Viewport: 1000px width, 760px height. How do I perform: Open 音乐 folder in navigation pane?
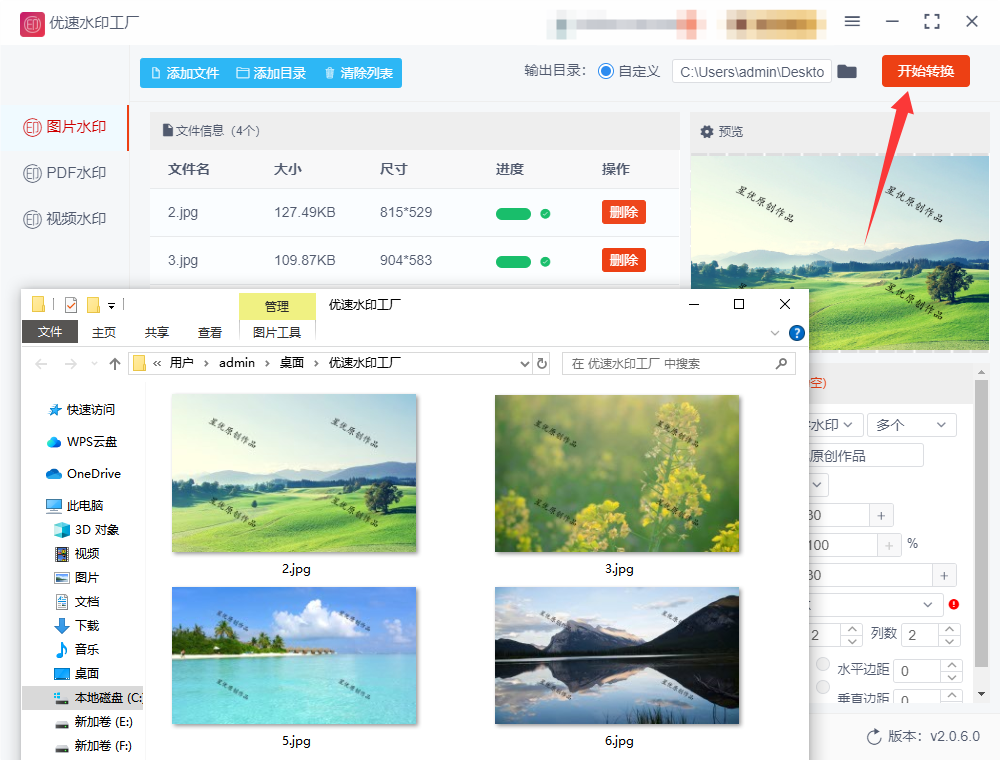coord(77,649)
